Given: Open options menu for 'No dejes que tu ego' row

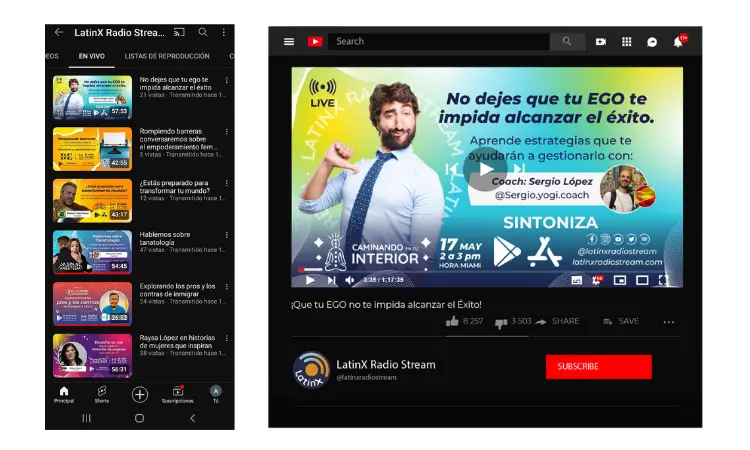Looking at the screenshot, I should (227, 80).
